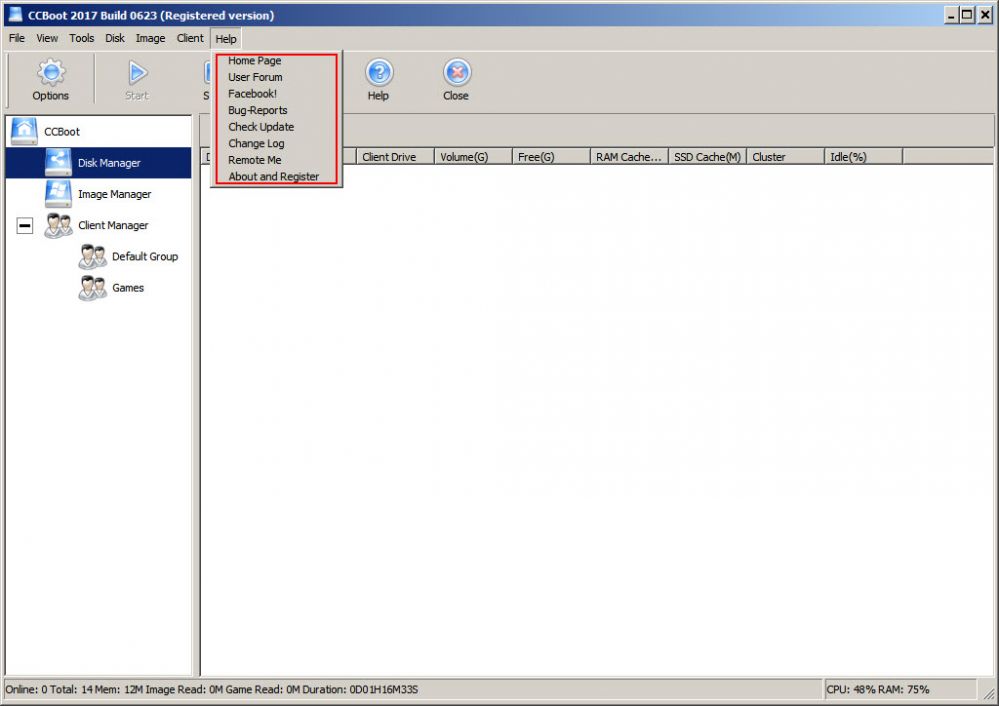This screenshot has height=706, width=999.
Task: Minimize the CCBoot window
Action: tap(951, 15)
